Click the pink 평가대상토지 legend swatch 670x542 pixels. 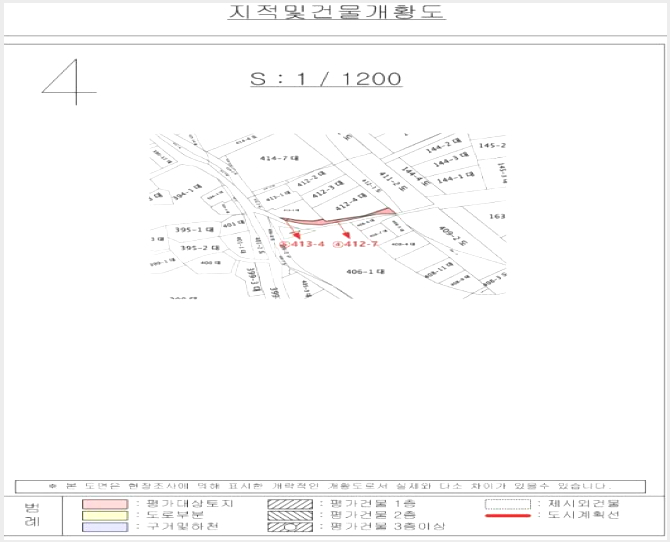click(105, 504)
